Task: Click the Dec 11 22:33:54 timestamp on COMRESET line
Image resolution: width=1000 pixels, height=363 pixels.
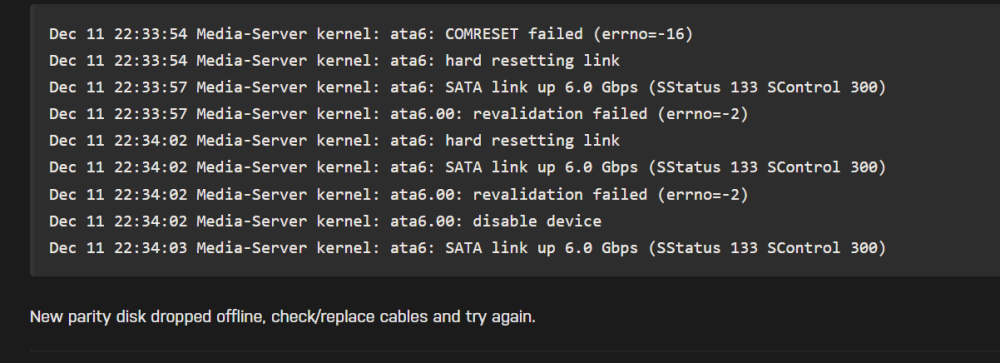Action: pos(118,34)
